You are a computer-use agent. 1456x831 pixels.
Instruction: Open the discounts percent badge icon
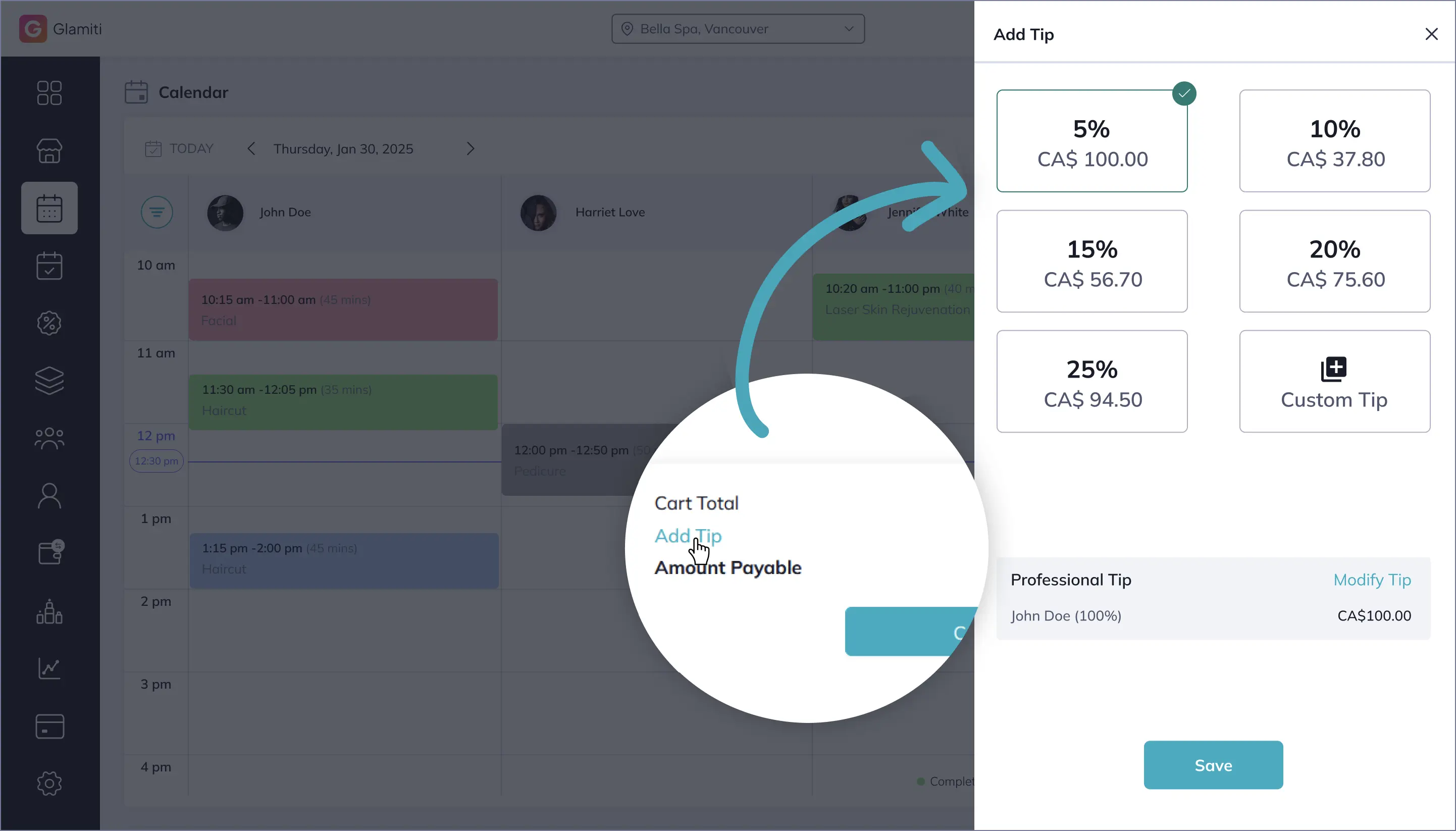coord(49,323)
